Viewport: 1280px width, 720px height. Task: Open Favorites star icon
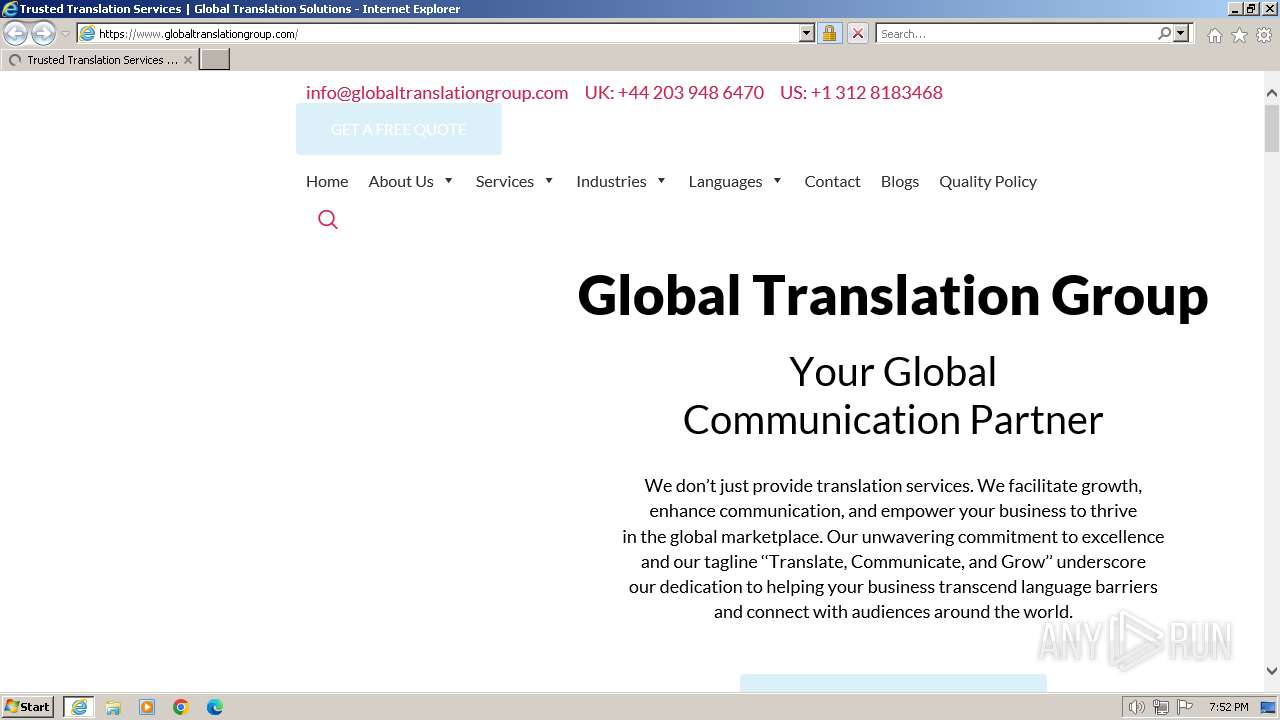[x=1239, y=35]
